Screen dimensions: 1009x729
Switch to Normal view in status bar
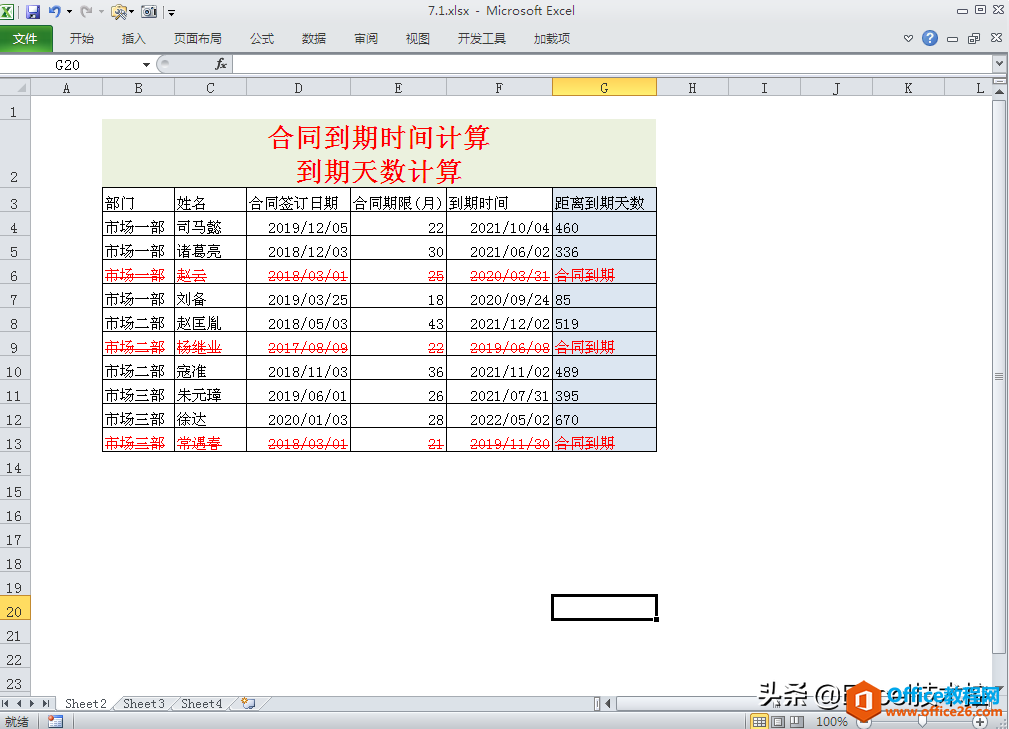760,722
